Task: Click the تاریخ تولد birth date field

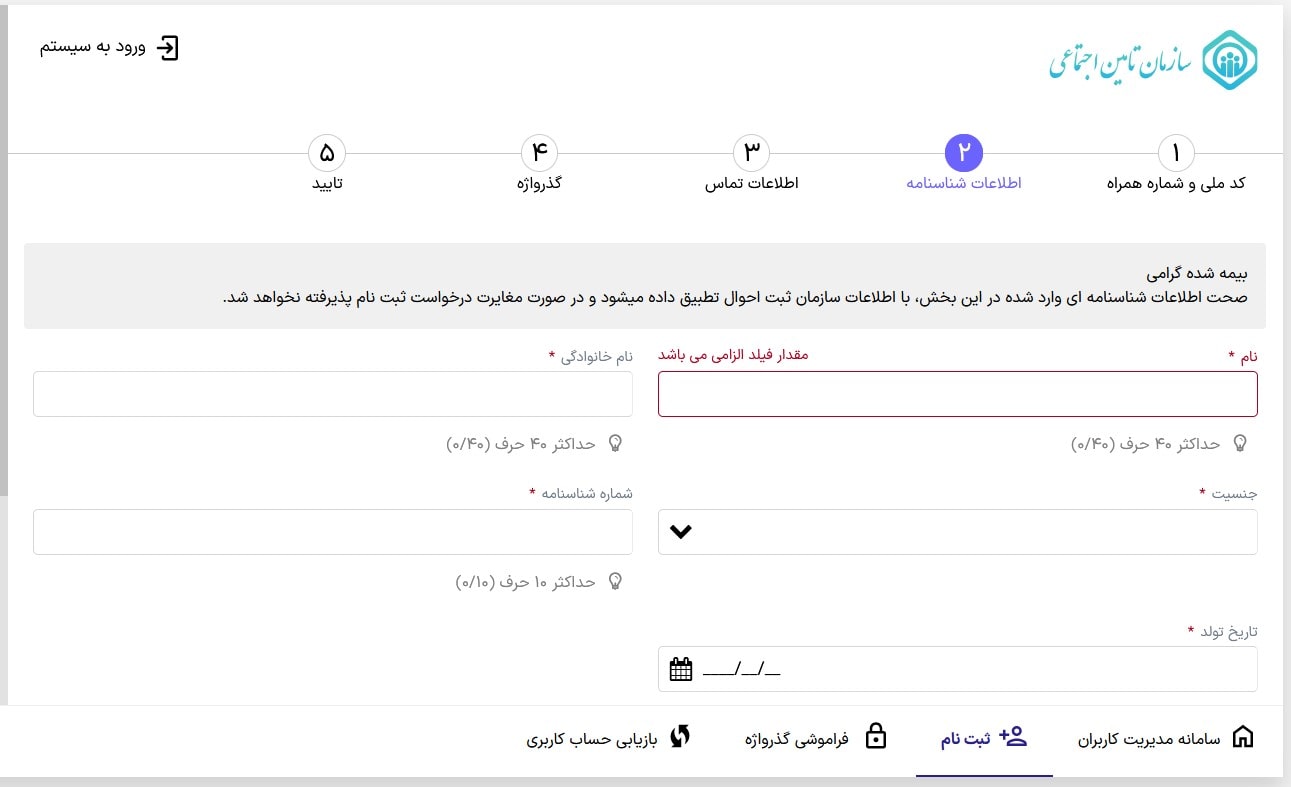Action: point(957,669)
